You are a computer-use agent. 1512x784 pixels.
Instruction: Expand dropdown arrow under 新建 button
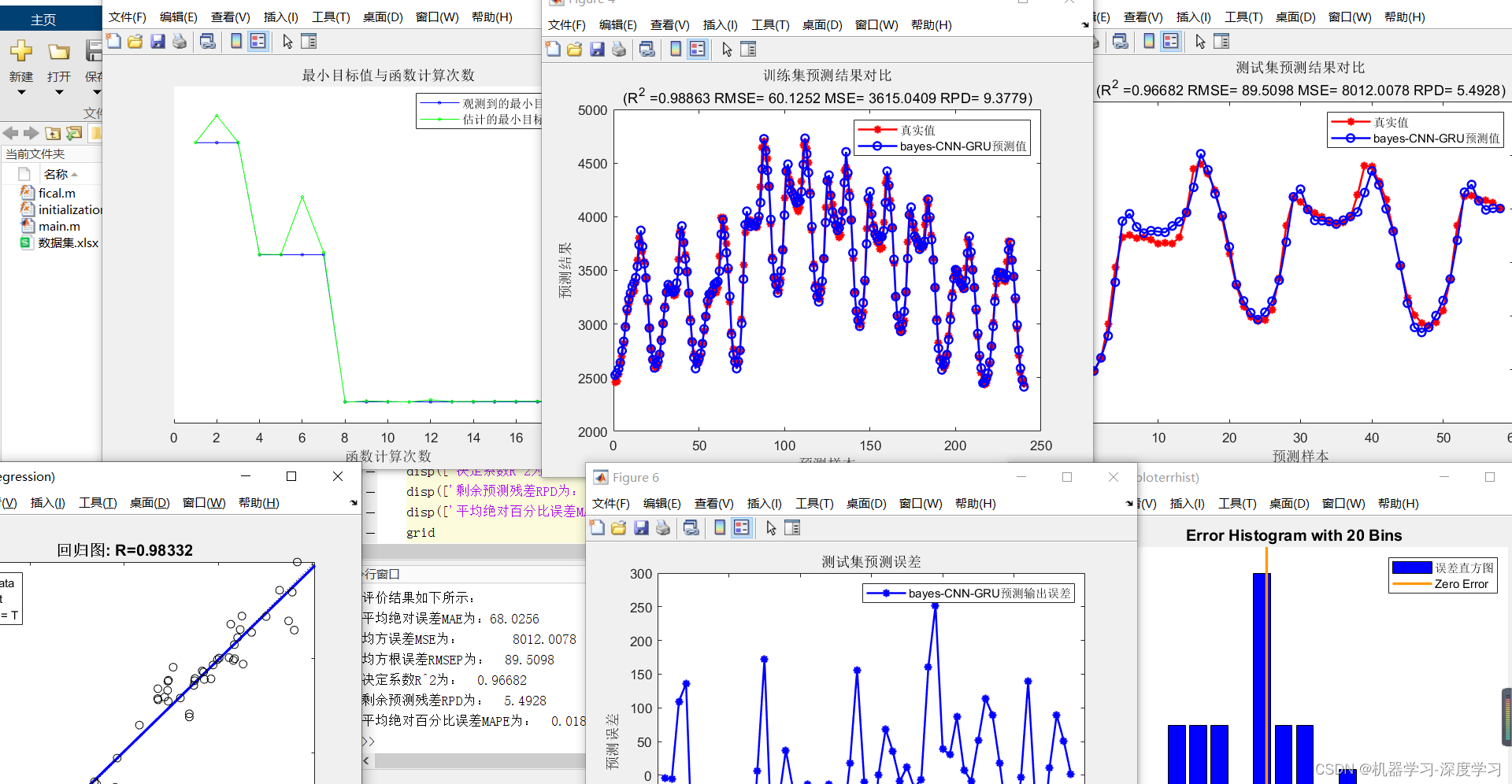pyautogui.click(x=21, y=92)
